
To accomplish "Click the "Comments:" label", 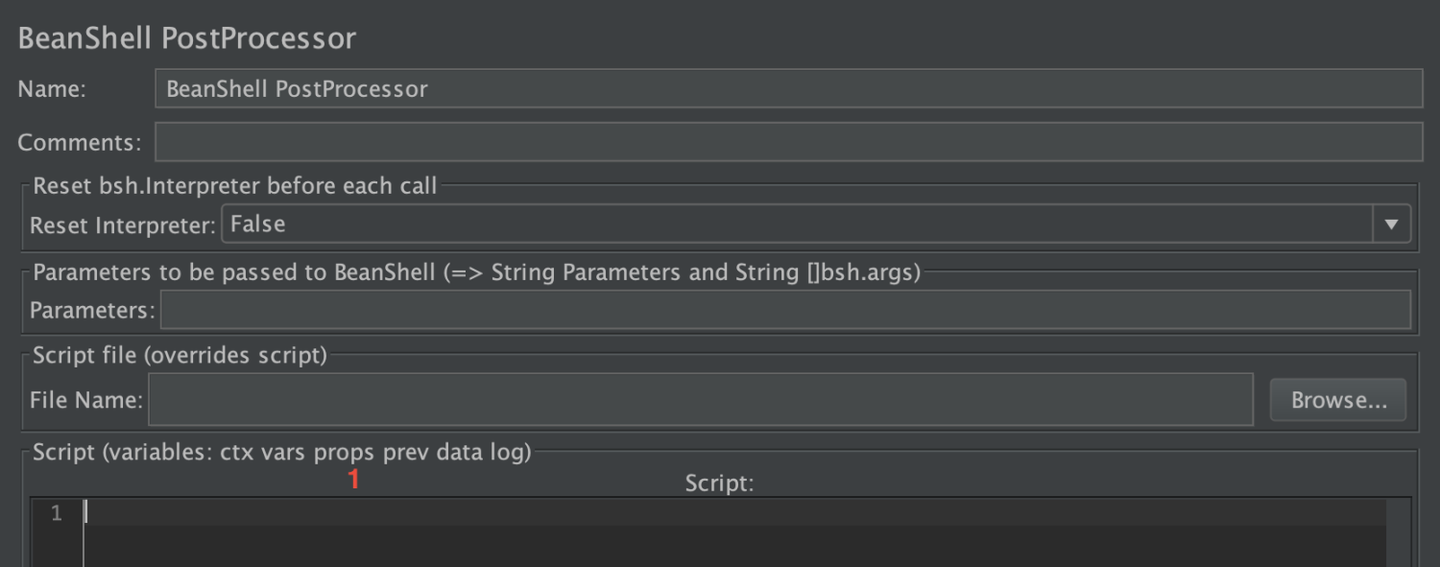I will (80, 142).
